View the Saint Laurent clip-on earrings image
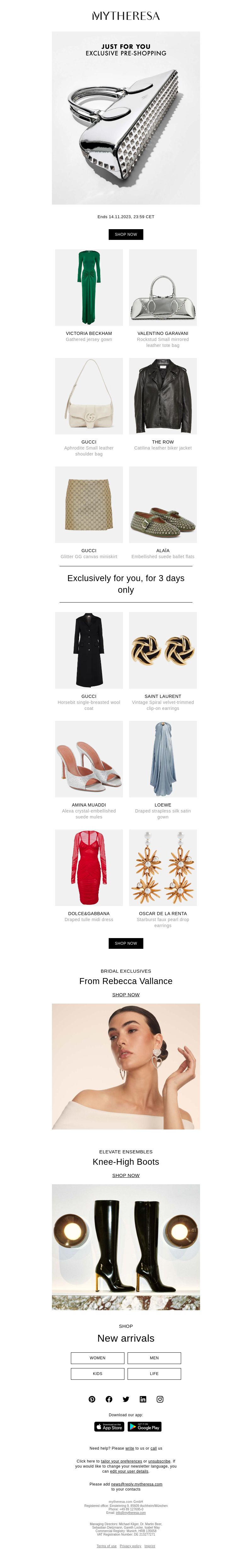The height and width of the screenshot is (1568, 252). coord(163,651)
